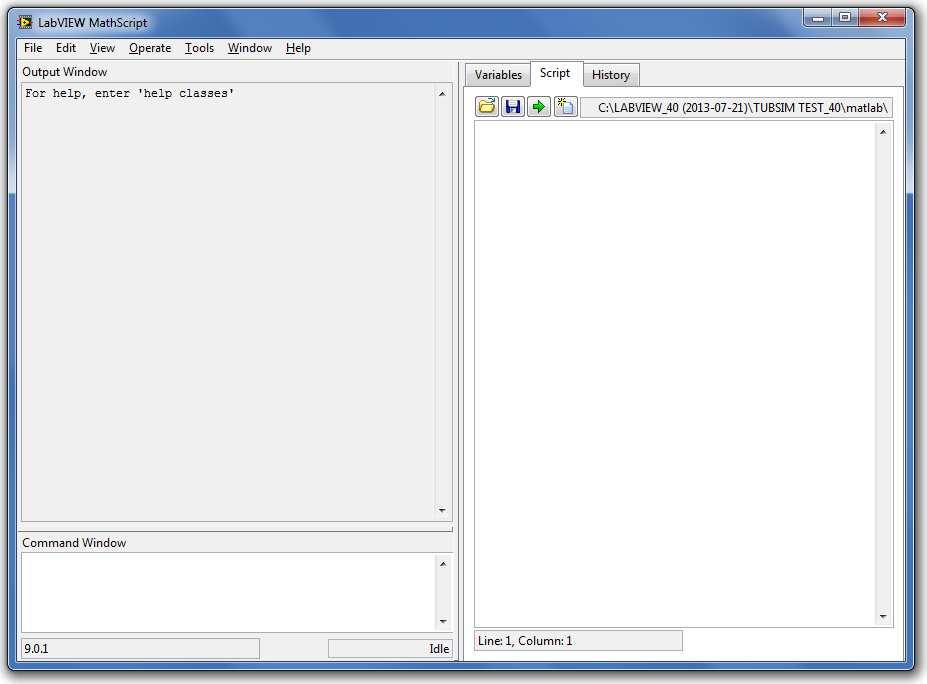The image size is (927, 684).
Task: Minimize the LabVIEW MathScript window
Action: [818, 18]
